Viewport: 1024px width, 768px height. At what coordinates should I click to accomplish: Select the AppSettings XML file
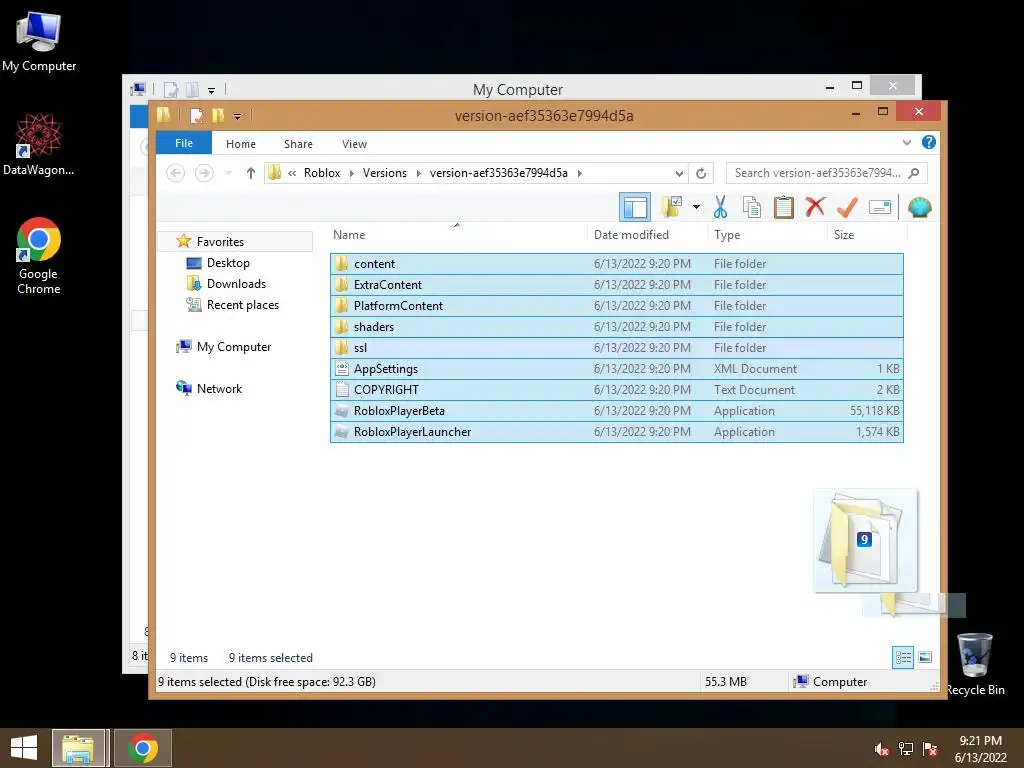coord(616,368)
